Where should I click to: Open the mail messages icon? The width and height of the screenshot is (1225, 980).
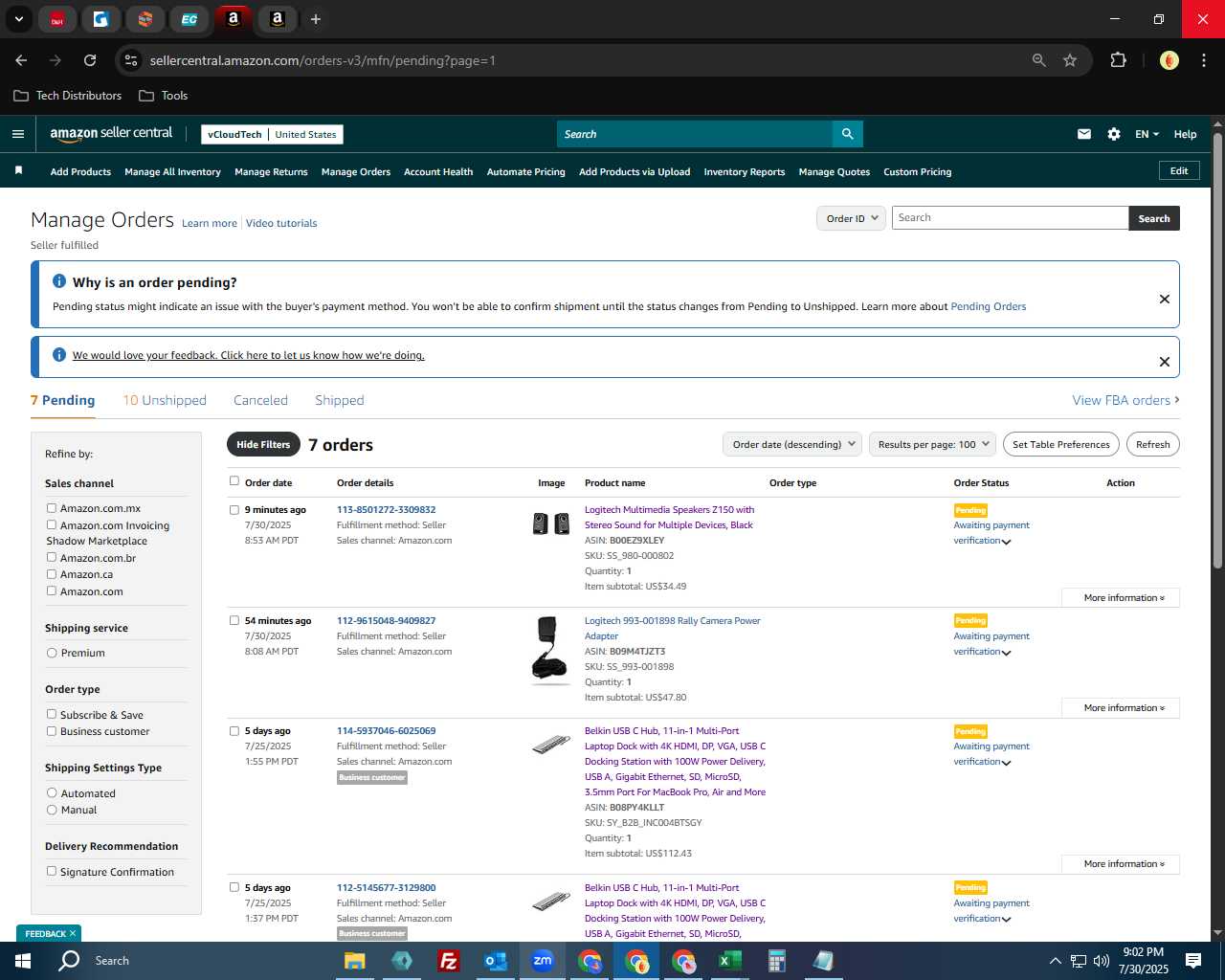(1084, 134)
